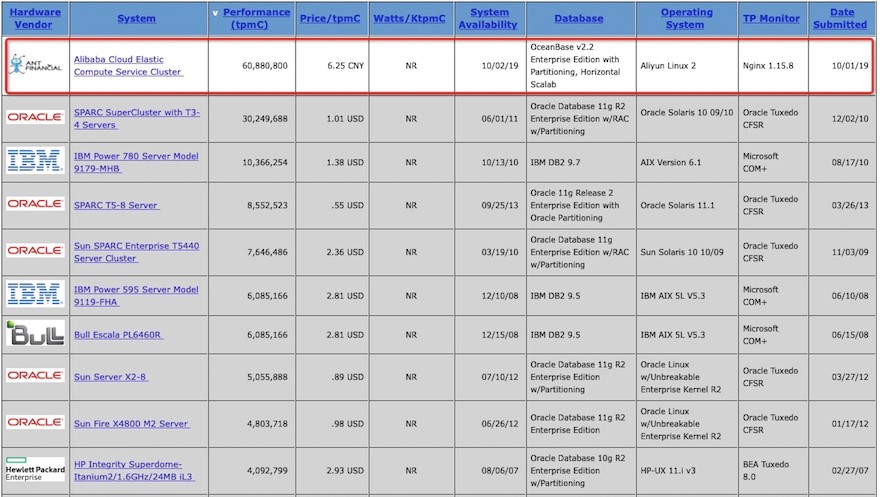Image resolution: width=880 pixels, height=497 pixels.
Task: Open SPARC SuperCluster with T3-4 Servers link
Action: [x=136, y=118]
